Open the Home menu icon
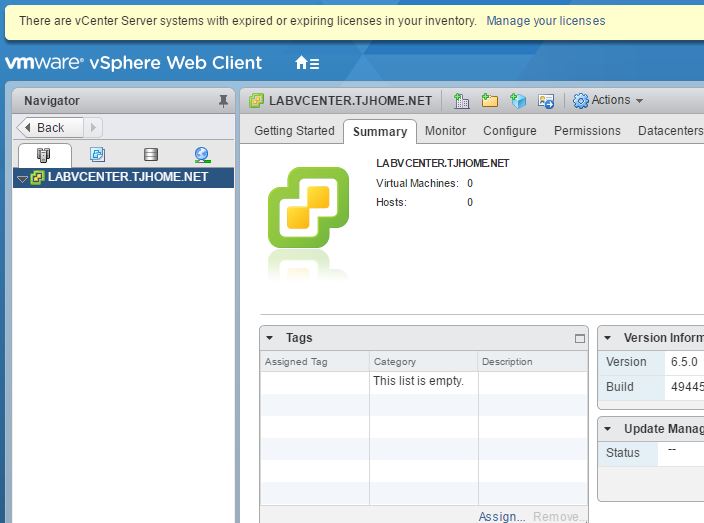Viewport: 704px width, 523px height. click(x=307, y=63)
